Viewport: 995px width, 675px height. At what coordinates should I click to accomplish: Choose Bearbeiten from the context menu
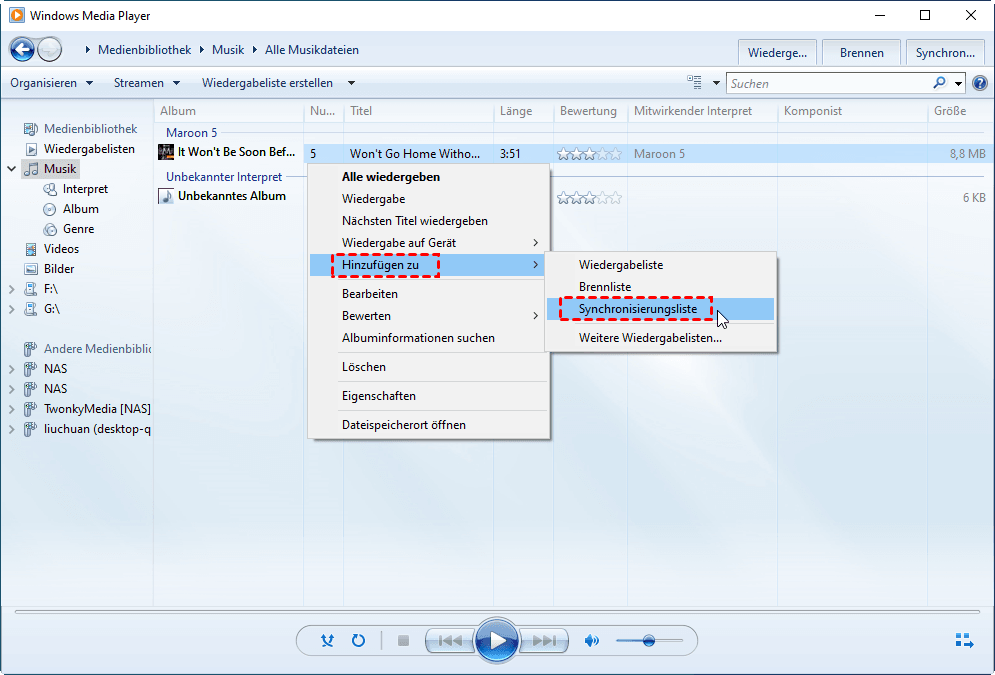point(429,294)
